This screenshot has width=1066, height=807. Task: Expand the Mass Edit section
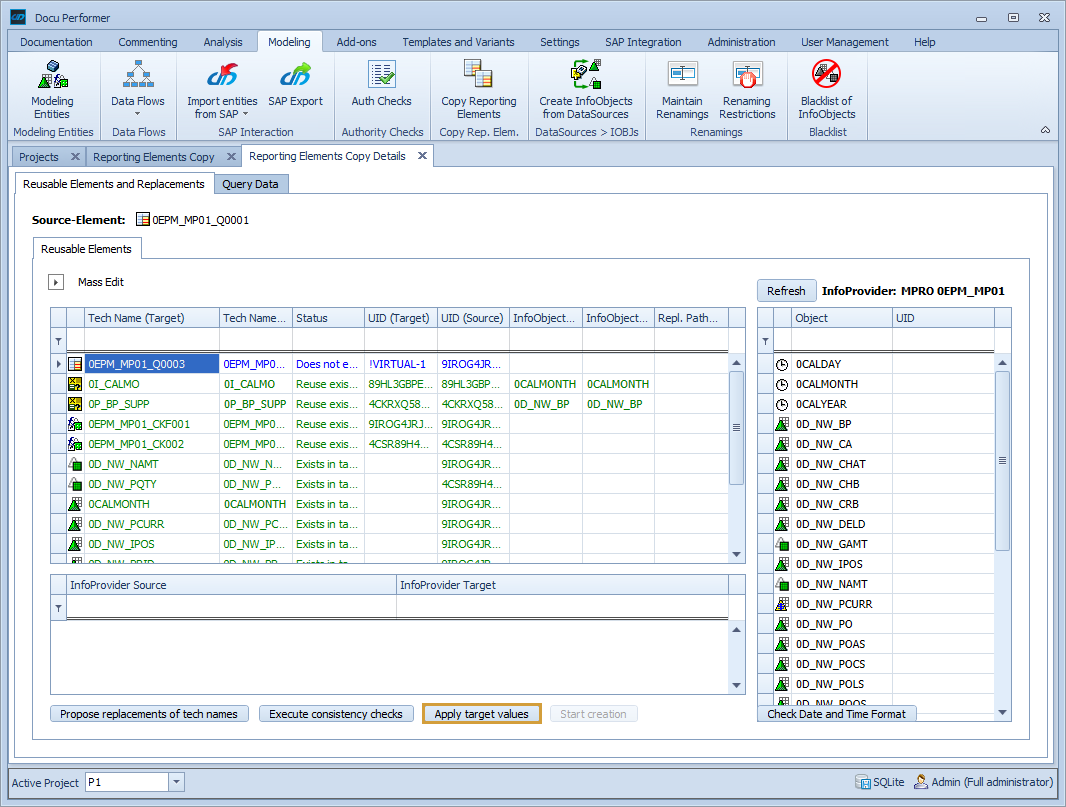(x=55, y=281)
